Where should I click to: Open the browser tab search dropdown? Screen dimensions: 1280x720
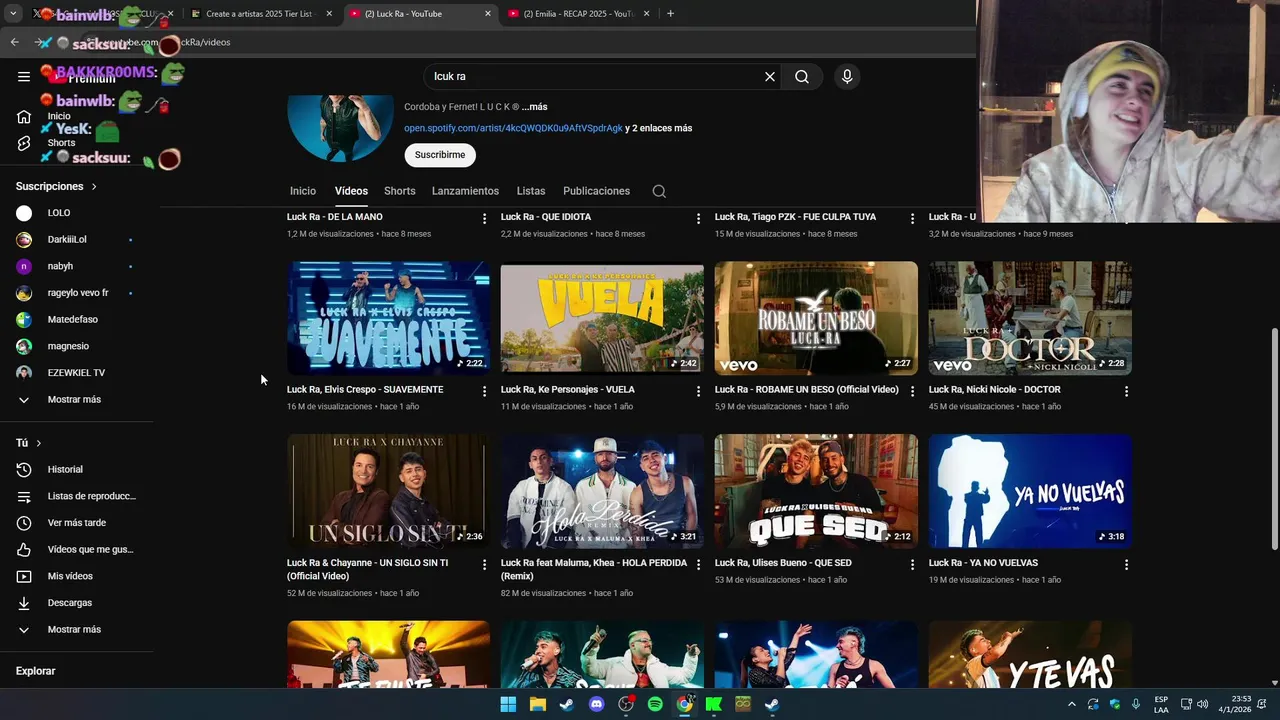[13, 14]
